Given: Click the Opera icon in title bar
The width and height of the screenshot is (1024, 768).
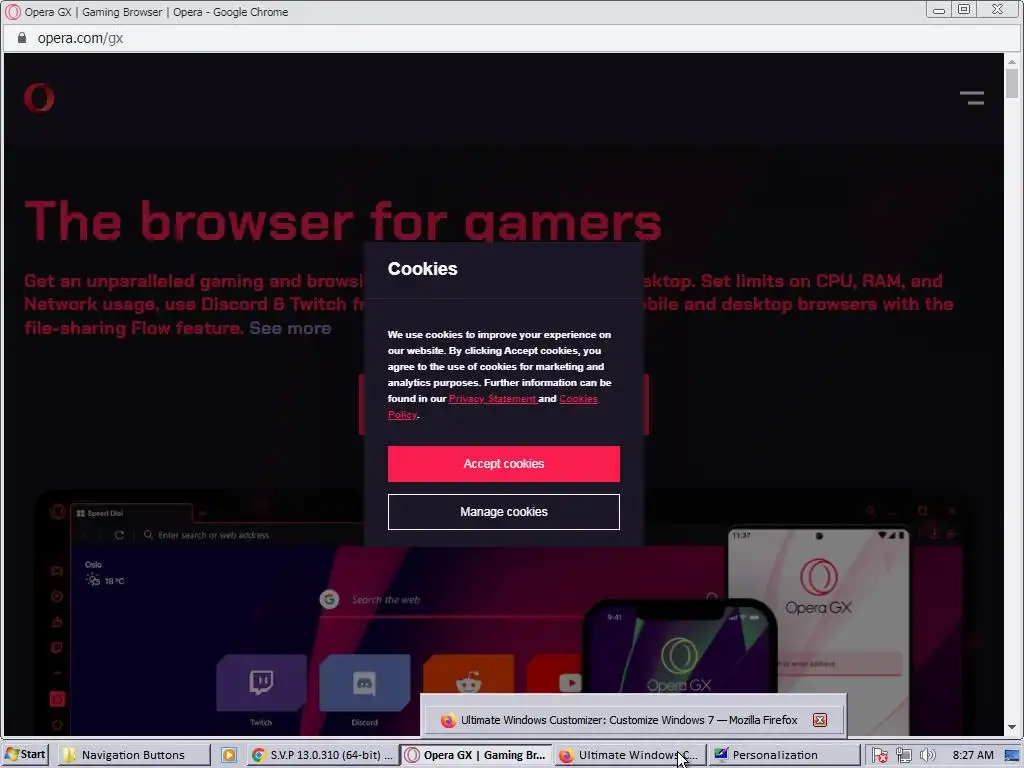Looking at the screenshot, I should (12, 12).
